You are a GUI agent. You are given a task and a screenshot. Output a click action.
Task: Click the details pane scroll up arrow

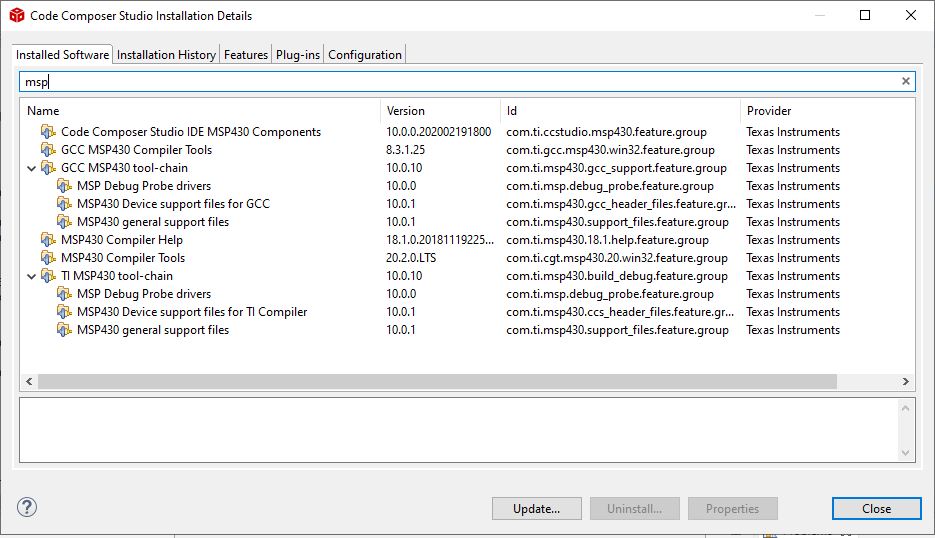[905, 409]
